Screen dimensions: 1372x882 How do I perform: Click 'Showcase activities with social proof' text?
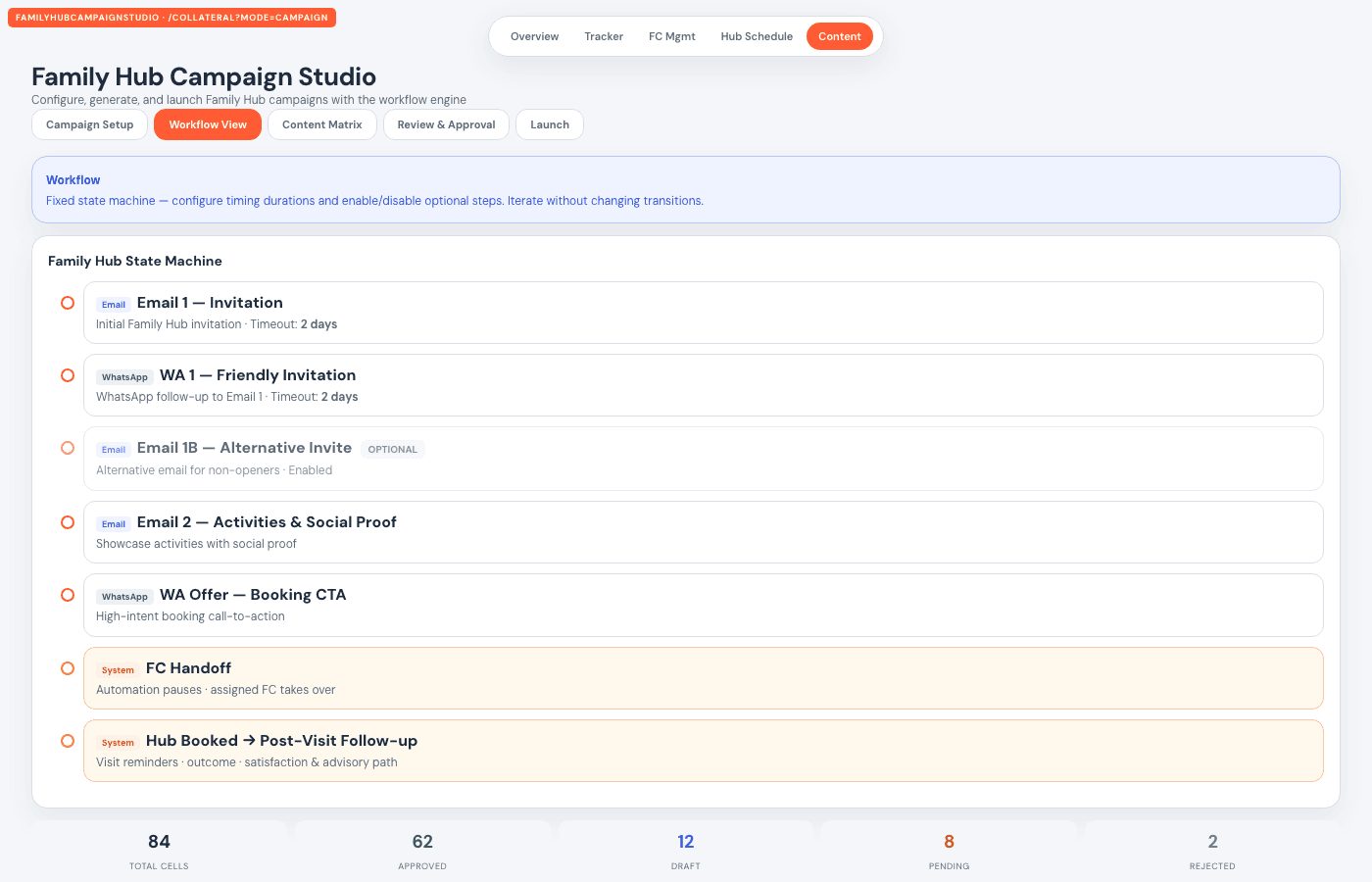click(x=196, y=544)
